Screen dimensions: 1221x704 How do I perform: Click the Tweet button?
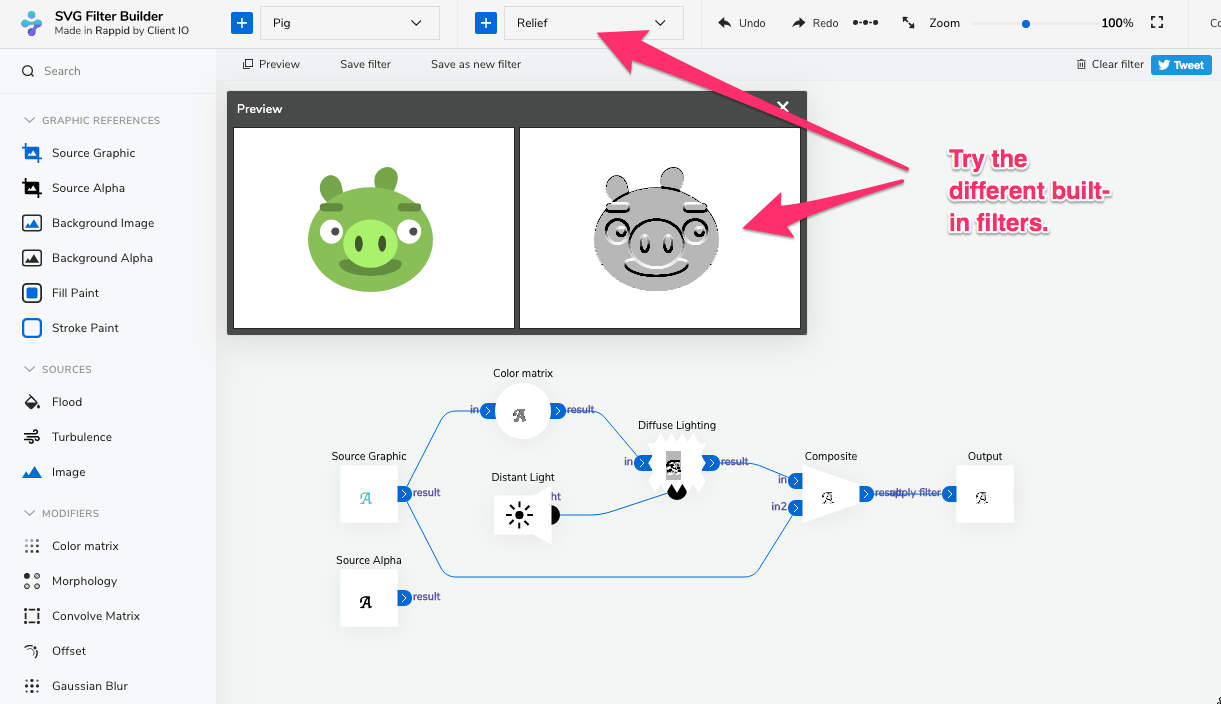(x=1181, y=63)
